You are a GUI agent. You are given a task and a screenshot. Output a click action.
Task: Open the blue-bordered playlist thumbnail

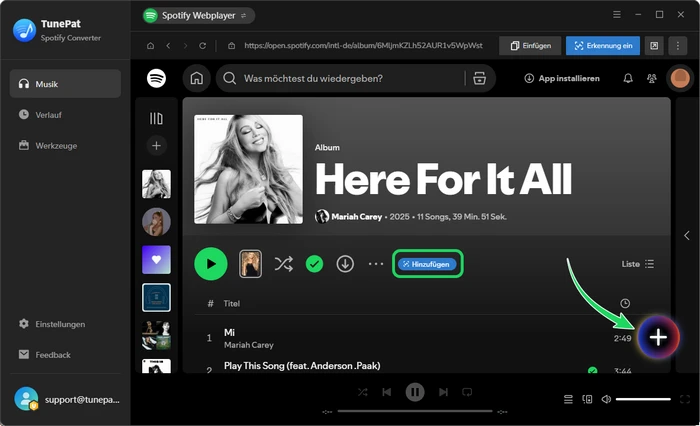point(156,297)
